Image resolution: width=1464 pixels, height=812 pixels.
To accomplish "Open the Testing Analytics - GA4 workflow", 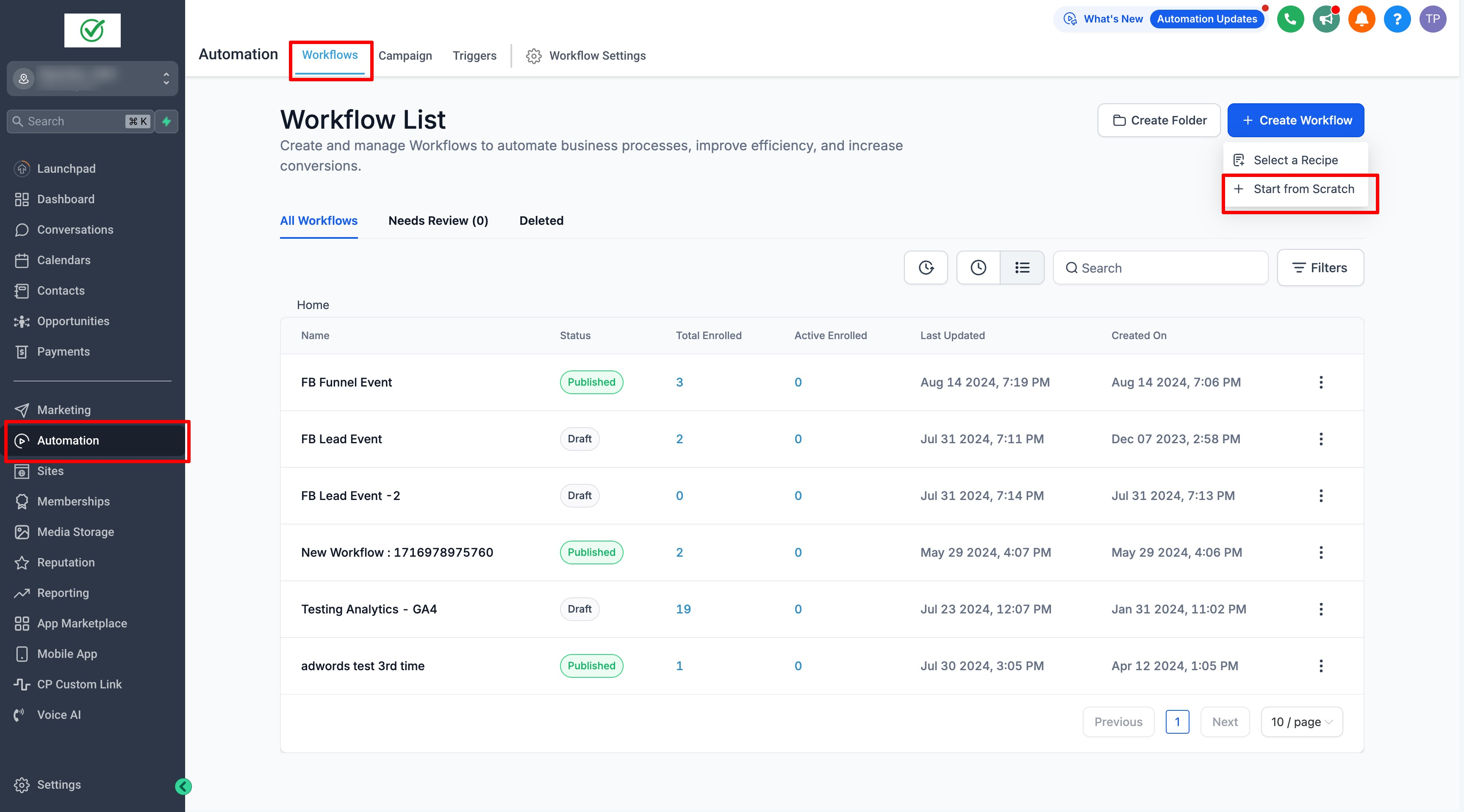I will click(369, 609).
